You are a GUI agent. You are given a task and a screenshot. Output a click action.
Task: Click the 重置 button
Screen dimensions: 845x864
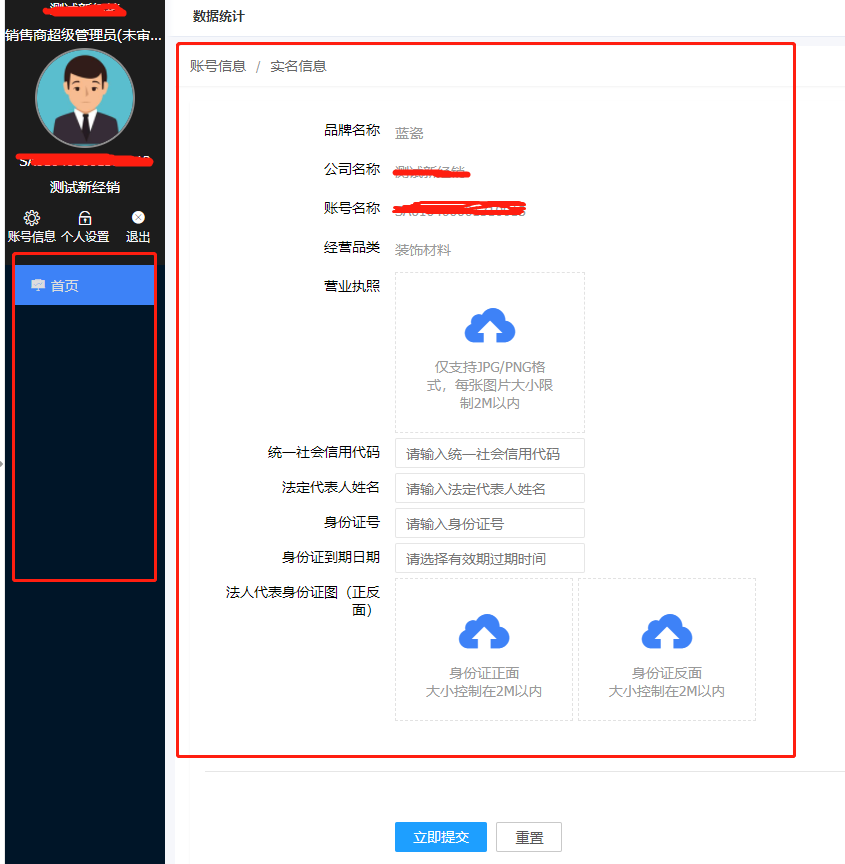(x=529, y=837)
